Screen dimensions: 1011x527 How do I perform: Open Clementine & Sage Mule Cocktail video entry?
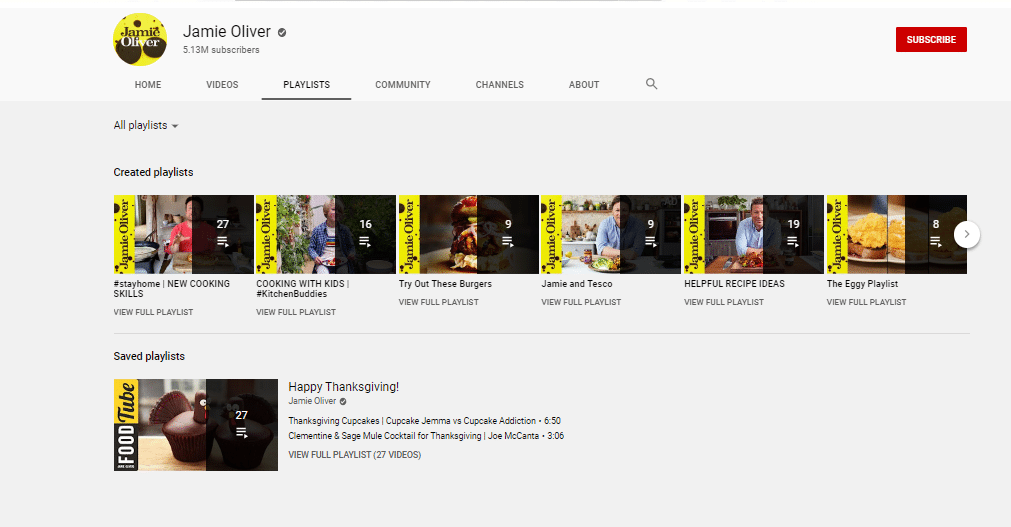coord(426,436)
